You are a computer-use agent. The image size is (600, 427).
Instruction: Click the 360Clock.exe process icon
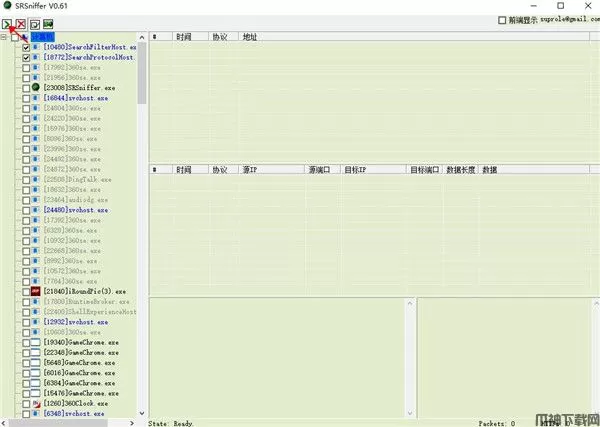click(x=36, y=404)
